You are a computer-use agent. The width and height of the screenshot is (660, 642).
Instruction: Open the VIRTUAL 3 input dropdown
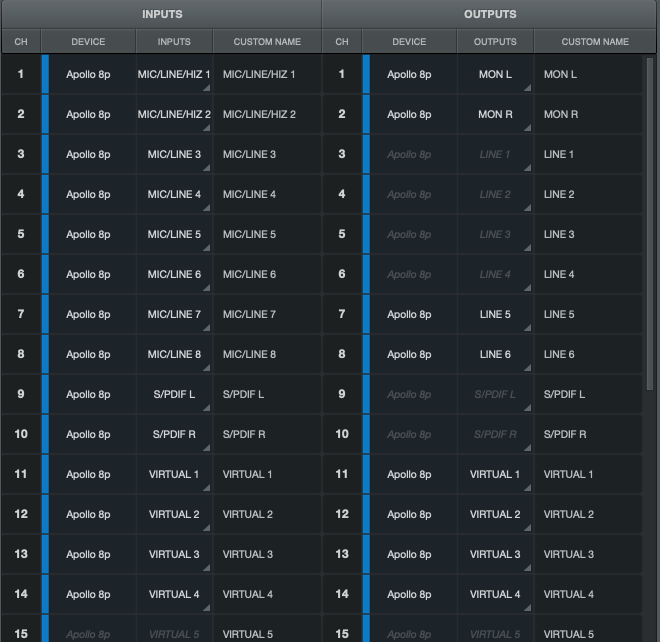[x=174, y=554]
